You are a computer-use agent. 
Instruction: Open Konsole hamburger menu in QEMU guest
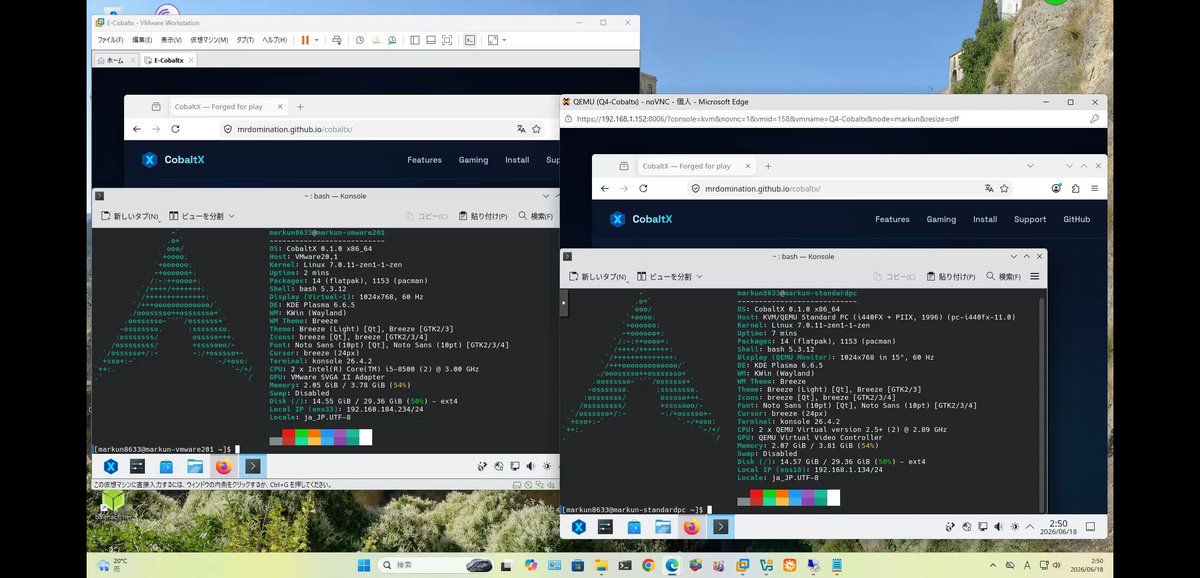click(1035, 276)
